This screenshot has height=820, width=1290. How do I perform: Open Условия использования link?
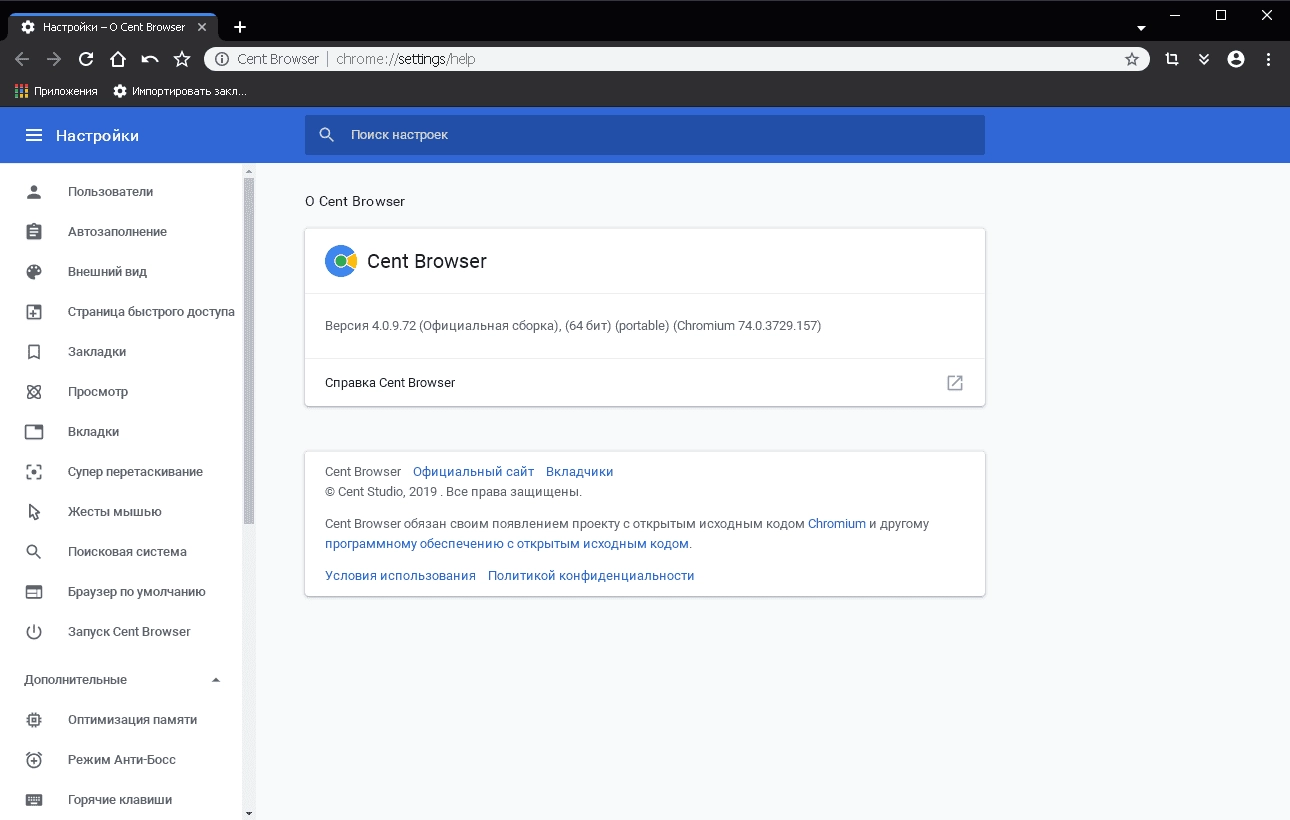click(400, 575)
